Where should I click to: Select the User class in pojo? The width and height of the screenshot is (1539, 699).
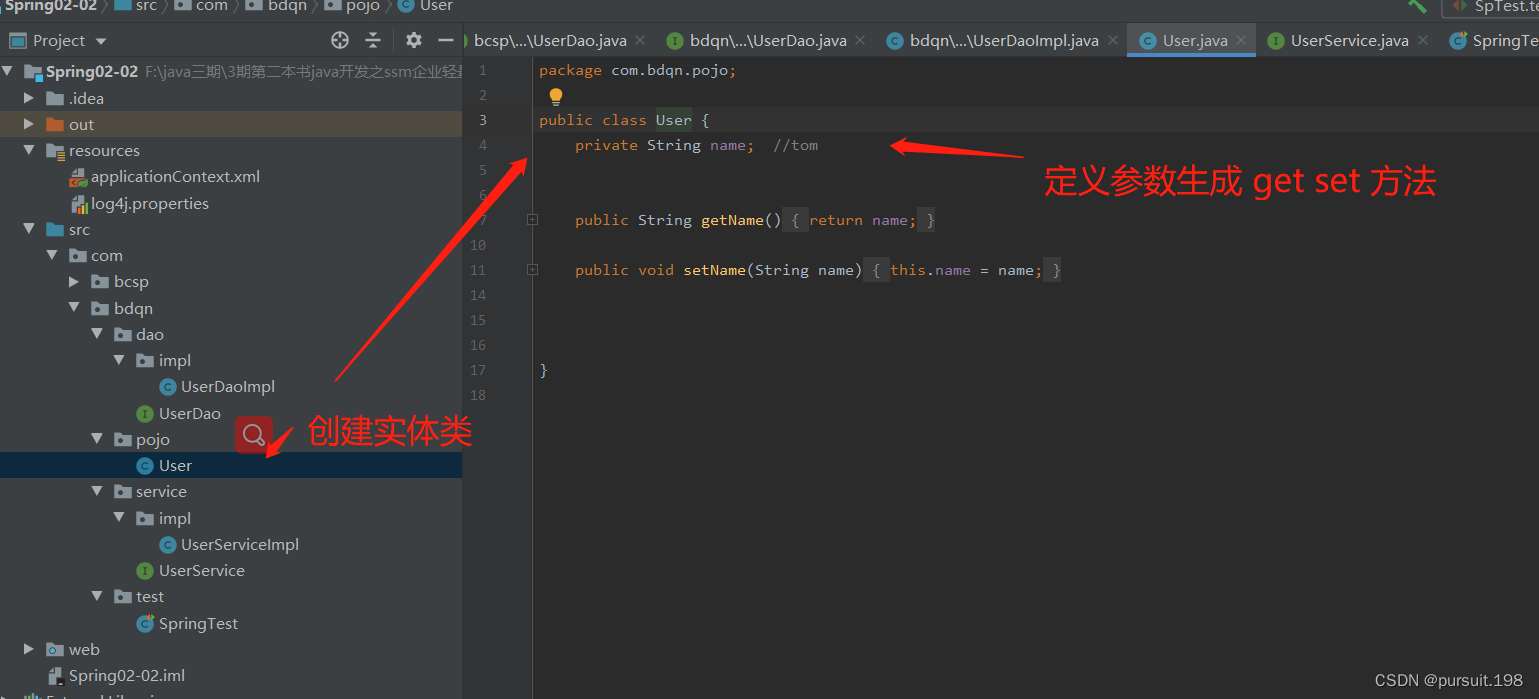click(175, 465)
